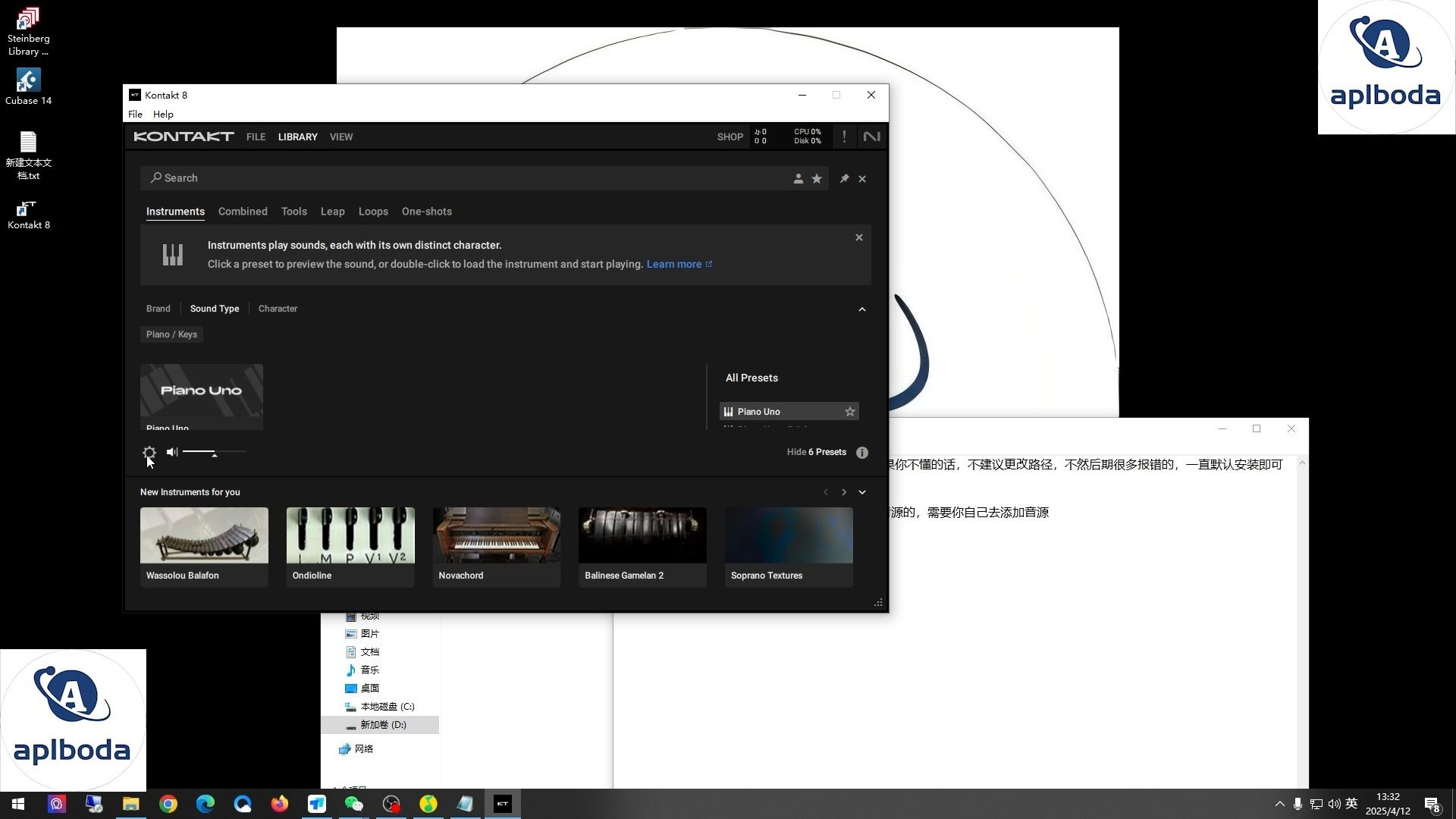The image size is (1456, 819).
Task: Open WeChat from taskbar
Action: point(354,804)
